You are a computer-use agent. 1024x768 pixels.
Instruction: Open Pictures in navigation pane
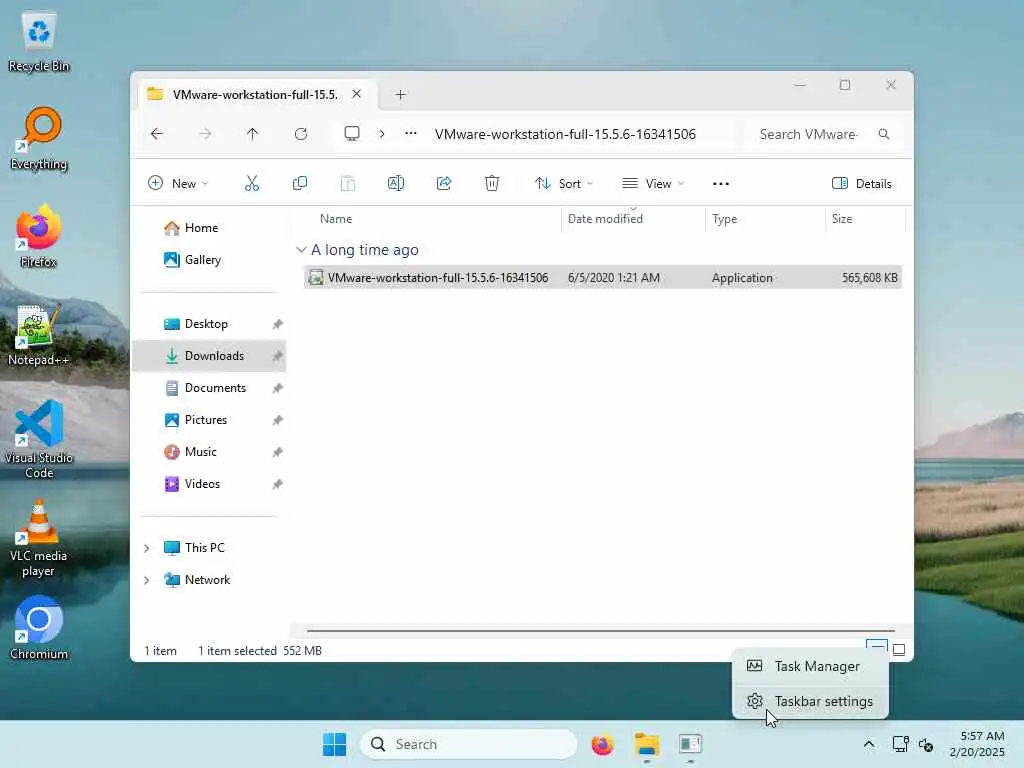click(206, 420)
